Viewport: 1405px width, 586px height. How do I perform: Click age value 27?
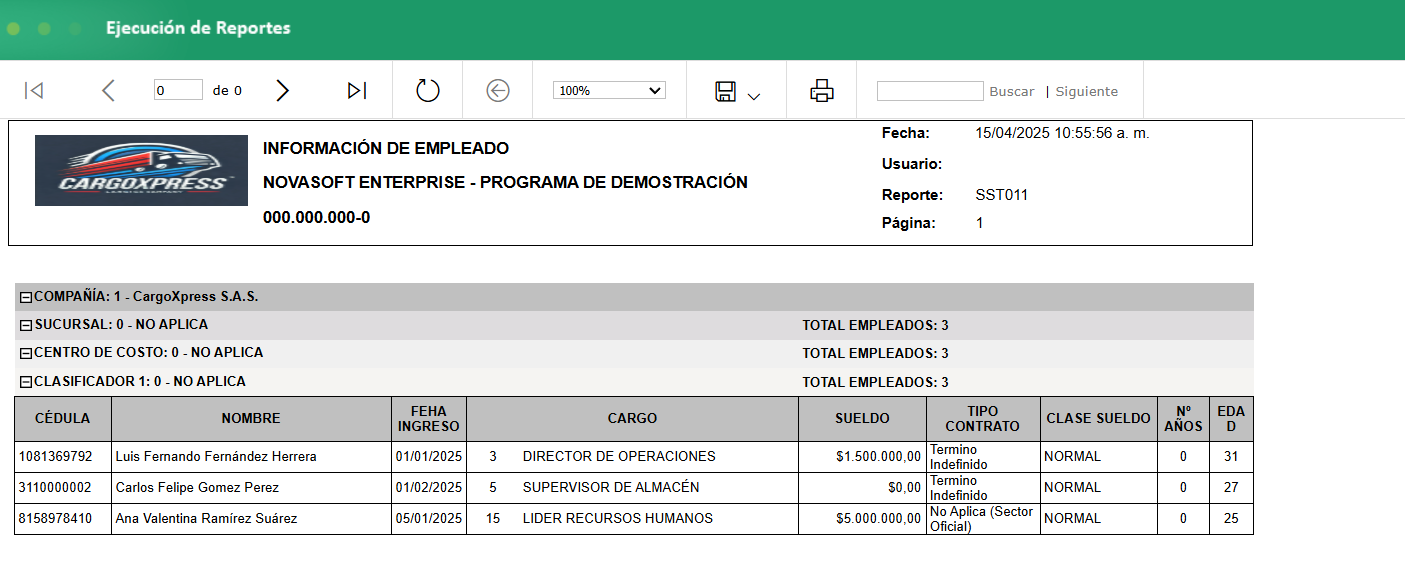coord(1231,487)
